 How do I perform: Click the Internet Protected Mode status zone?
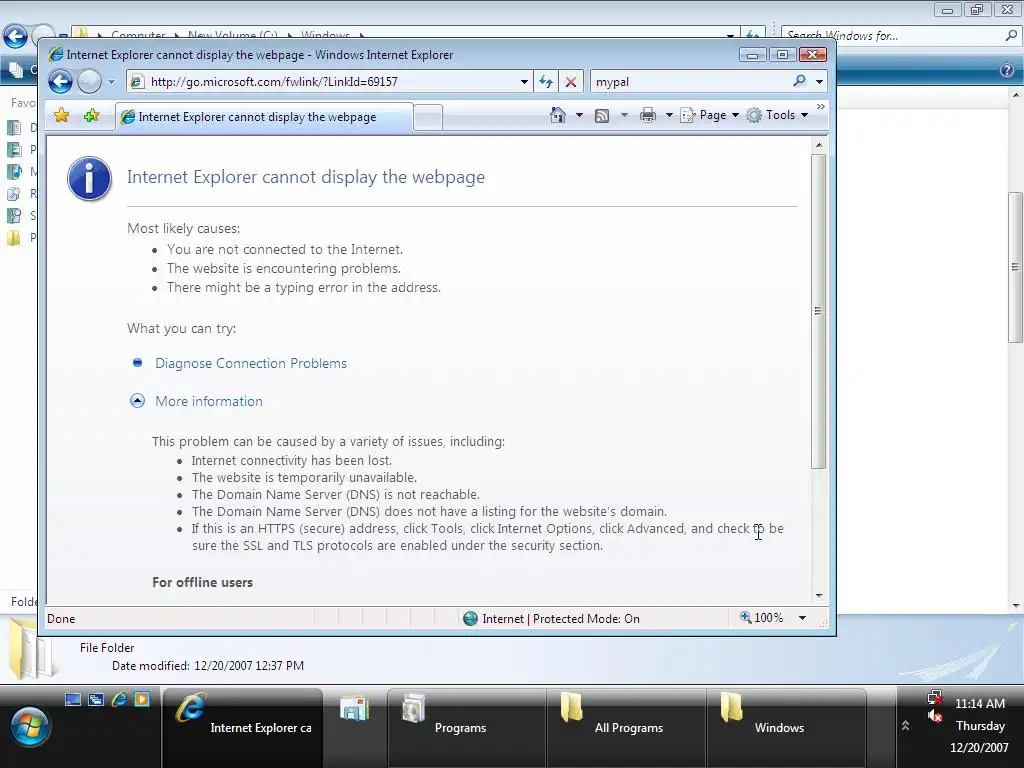pyautogui.click(x=551, y=618)
